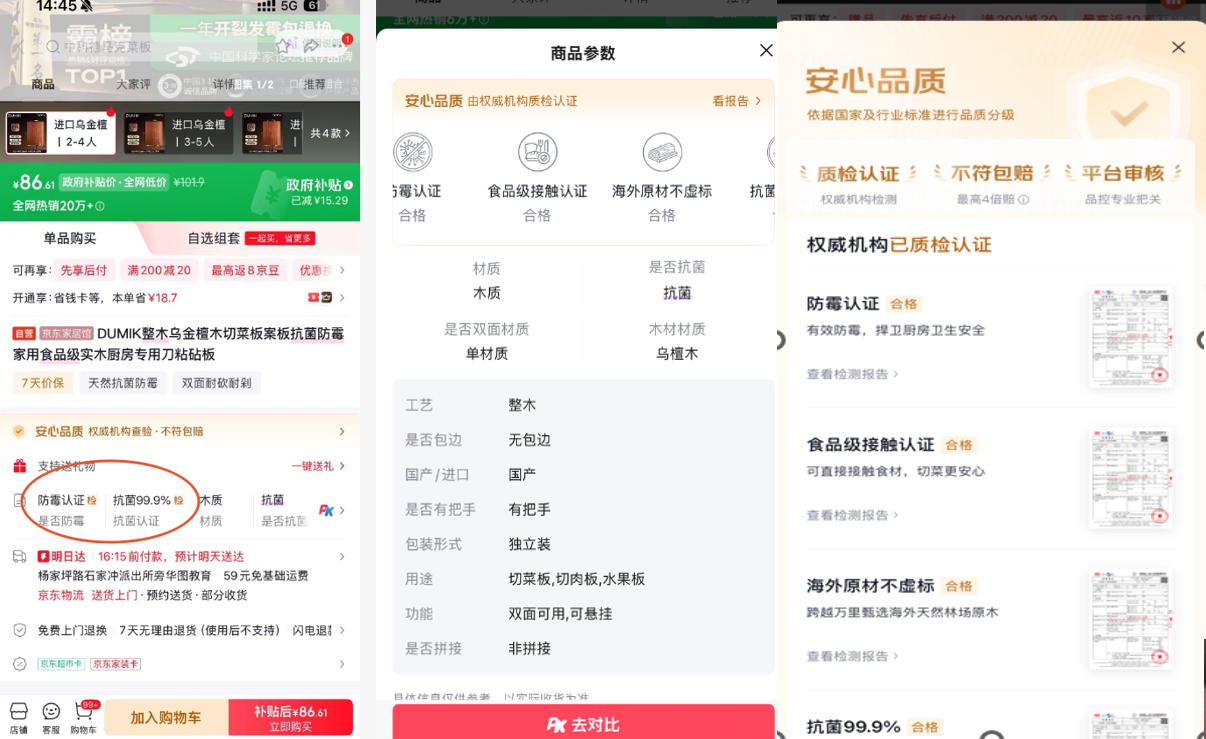This screenshot has height=739, width=1206.
Task: Expand the 免费上门退换 service row chevron
Action: coord(342,630)
